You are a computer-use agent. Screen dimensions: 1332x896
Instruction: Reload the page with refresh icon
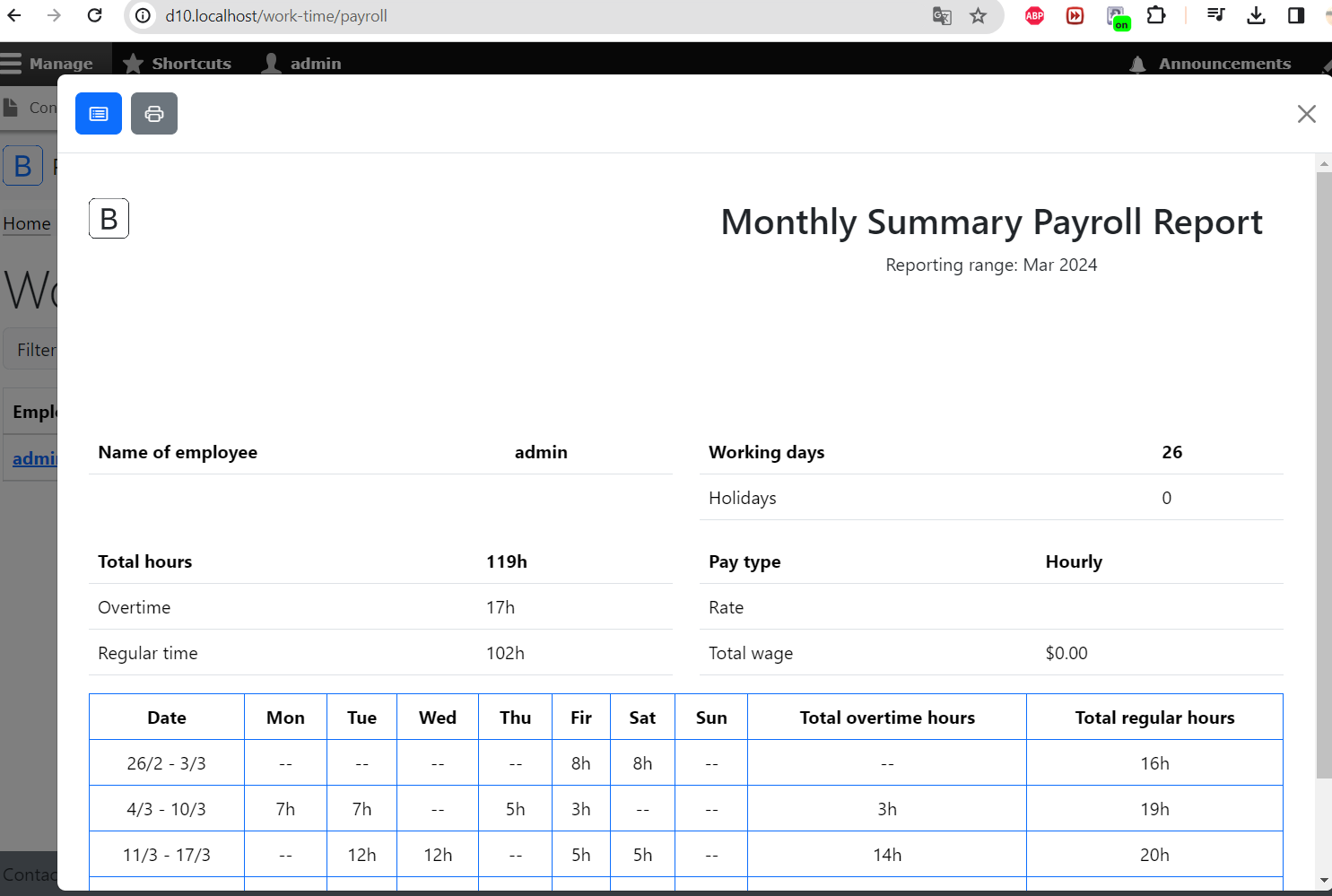pyautogui.click(x=94, y=16)
